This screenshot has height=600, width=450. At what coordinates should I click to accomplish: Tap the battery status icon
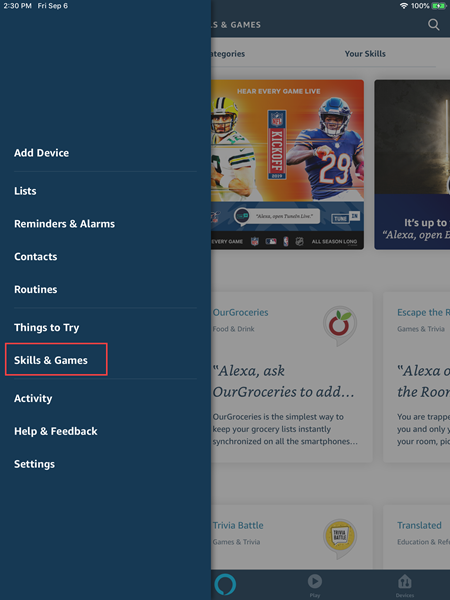pyautogui.click(x=439, y=6)
